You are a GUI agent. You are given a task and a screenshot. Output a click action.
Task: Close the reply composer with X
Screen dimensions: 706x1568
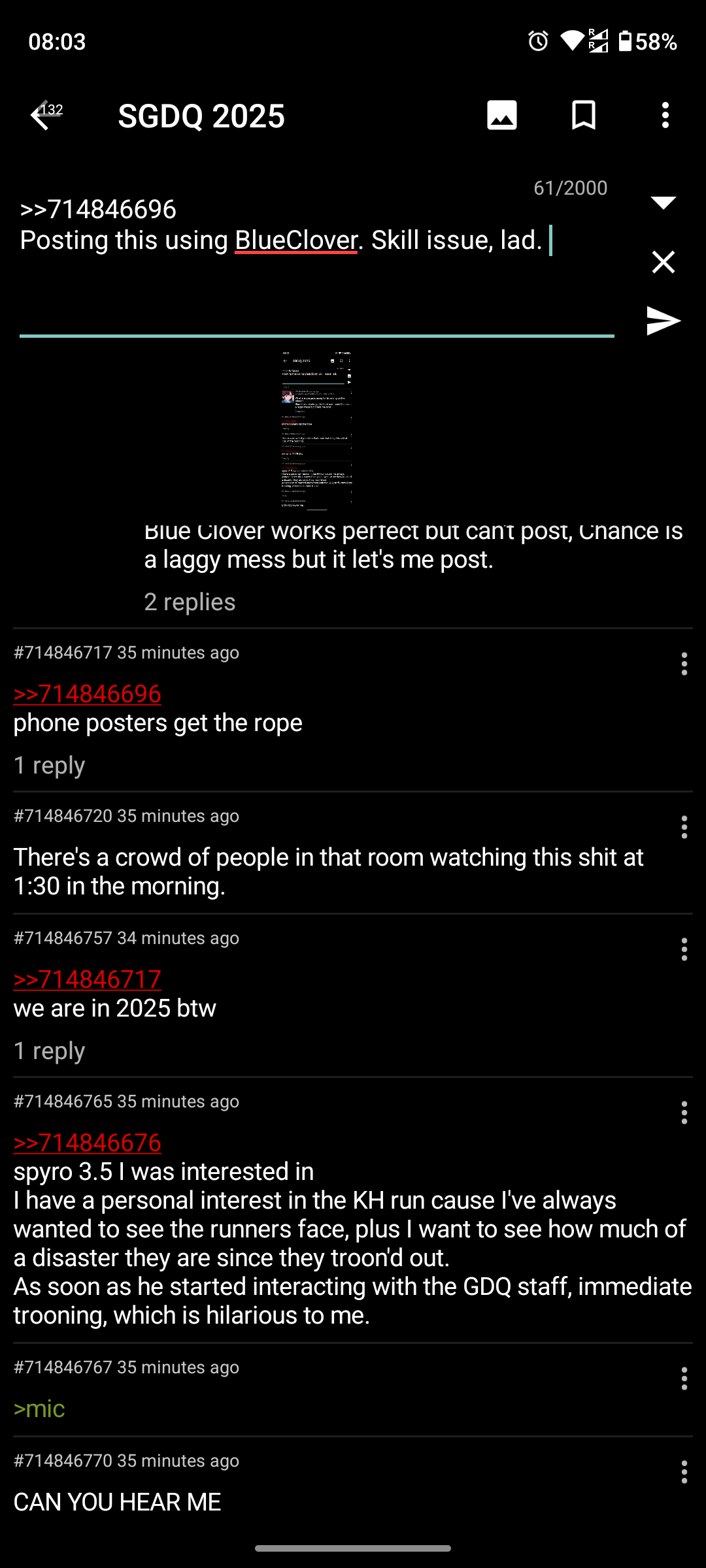pos(664,262)
